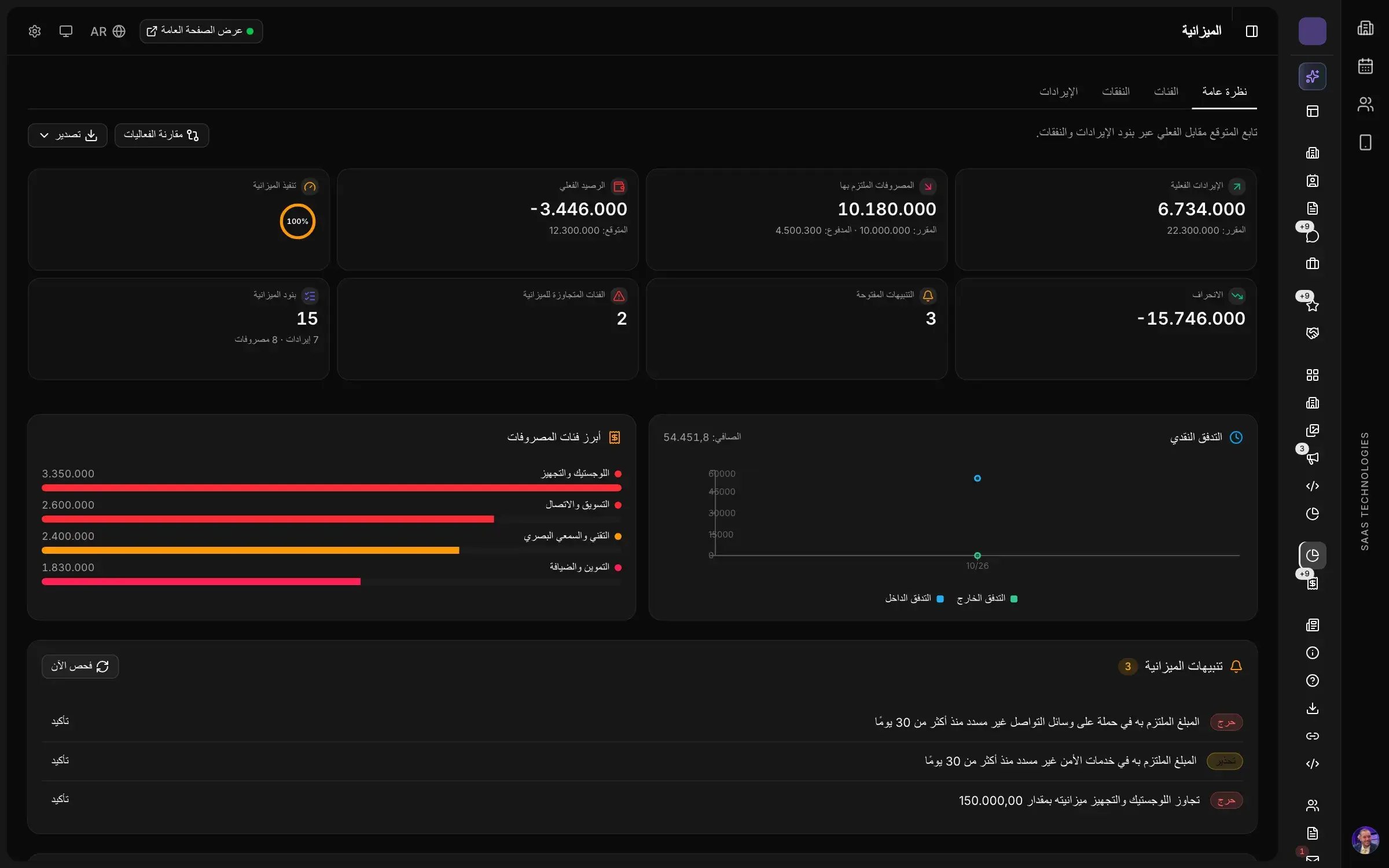Click the 100% budget execution progress ring
The width and height of the screenshot is (1389, 868).
point(297,221)
